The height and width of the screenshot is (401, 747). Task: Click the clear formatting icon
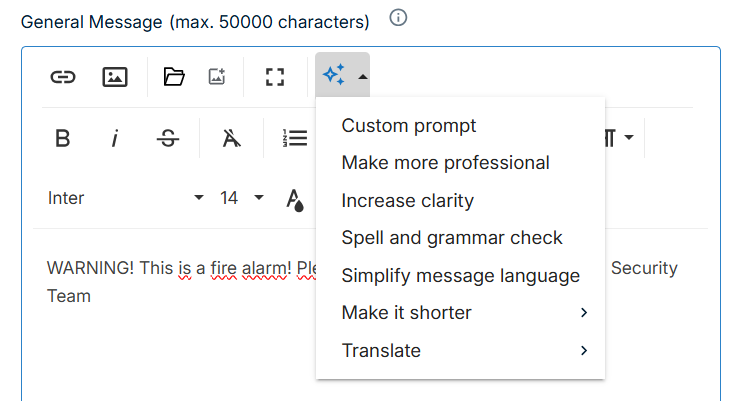point(232,138)
